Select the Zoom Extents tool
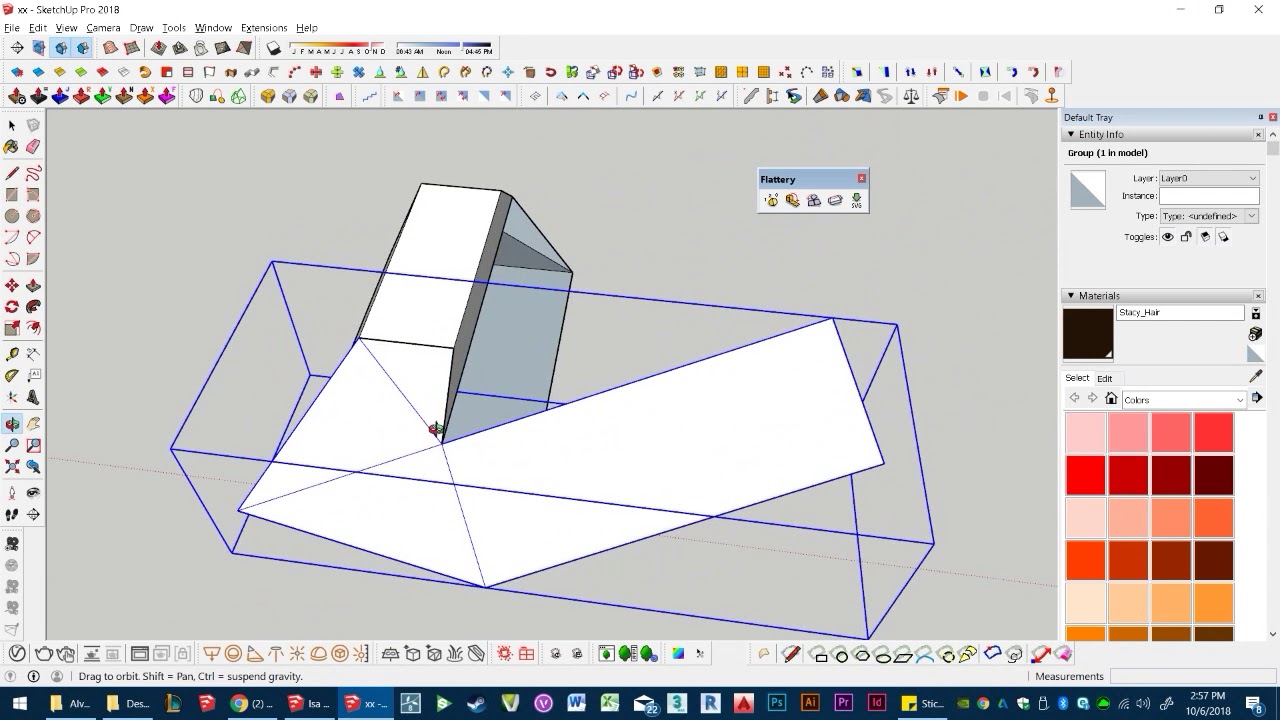 pos(12,467)
